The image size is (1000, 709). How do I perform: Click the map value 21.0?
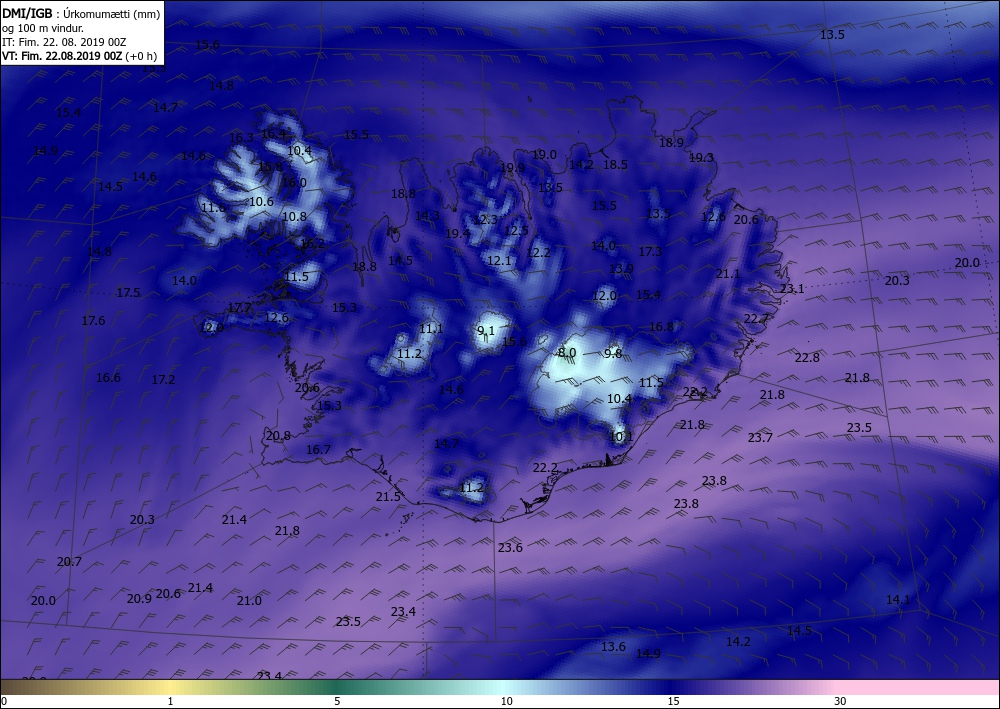click(x=249, y=601)
